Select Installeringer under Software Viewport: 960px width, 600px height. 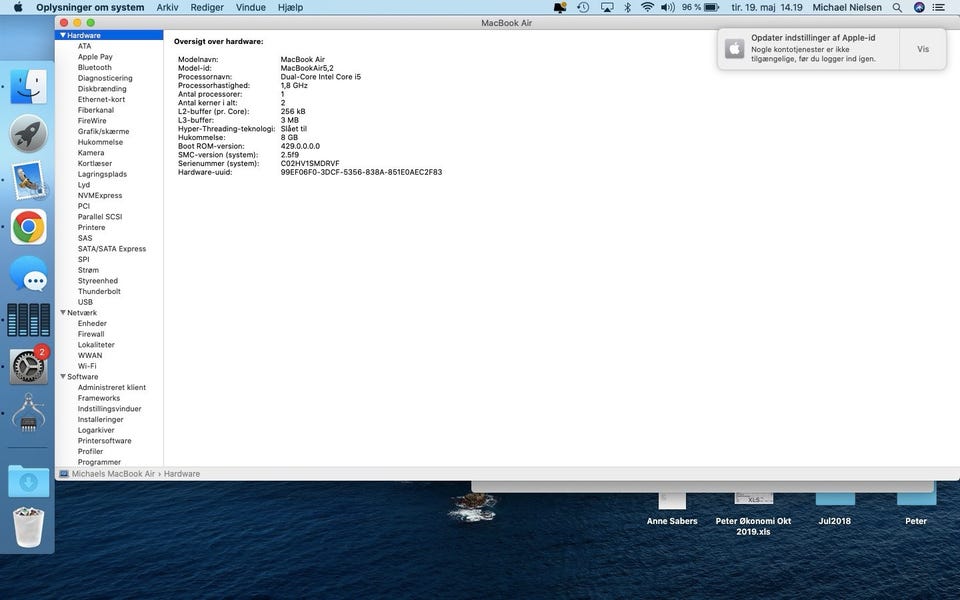(100, 419)
